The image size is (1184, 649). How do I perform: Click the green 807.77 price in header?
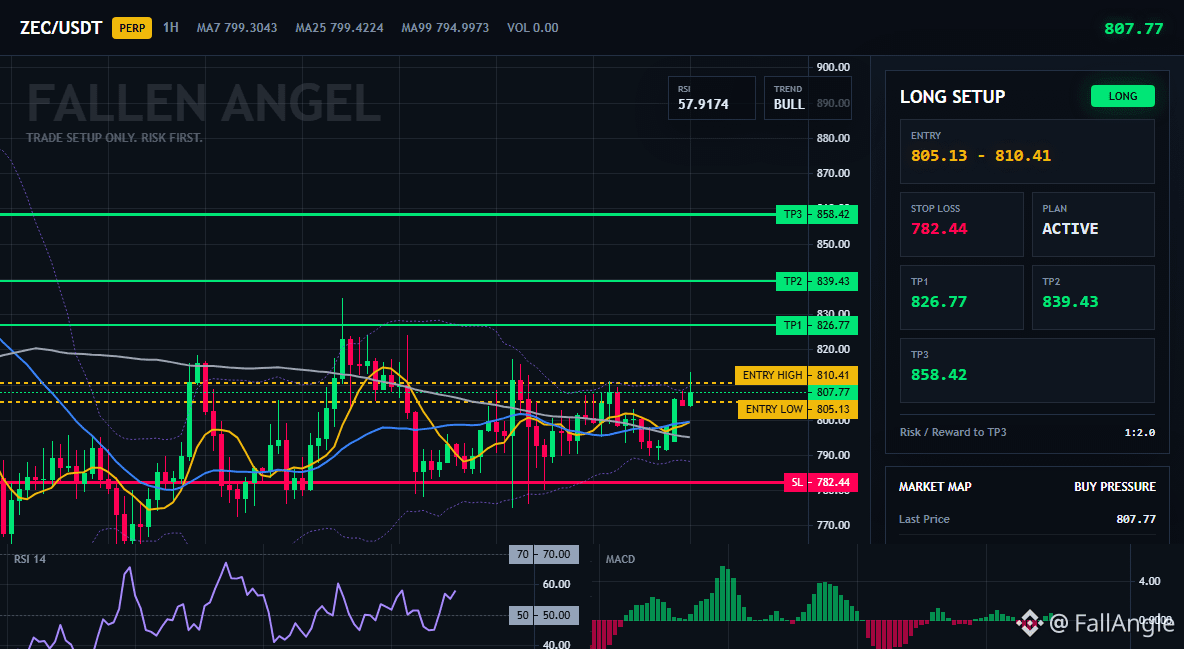(x=1133, y=29)
